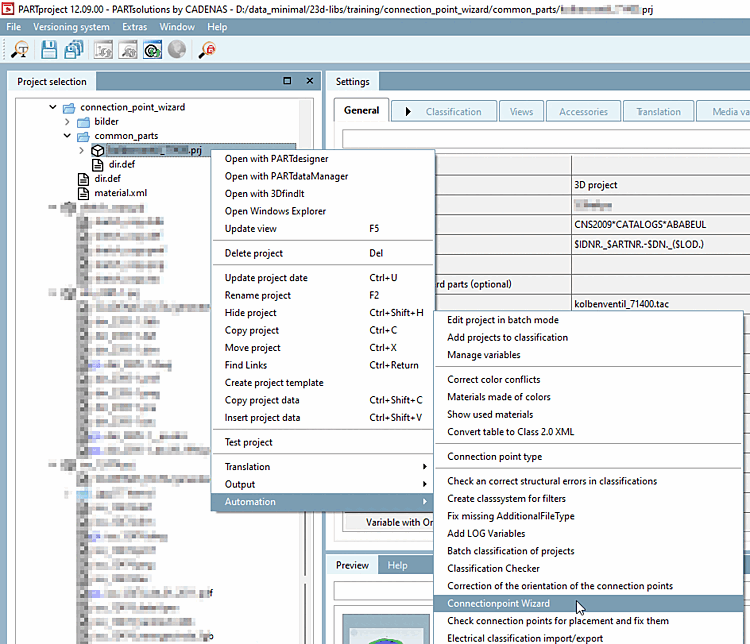750x644 pixels.
Task: Collapse the connection_point_wizard folder
Action: (x=54, y=107)
